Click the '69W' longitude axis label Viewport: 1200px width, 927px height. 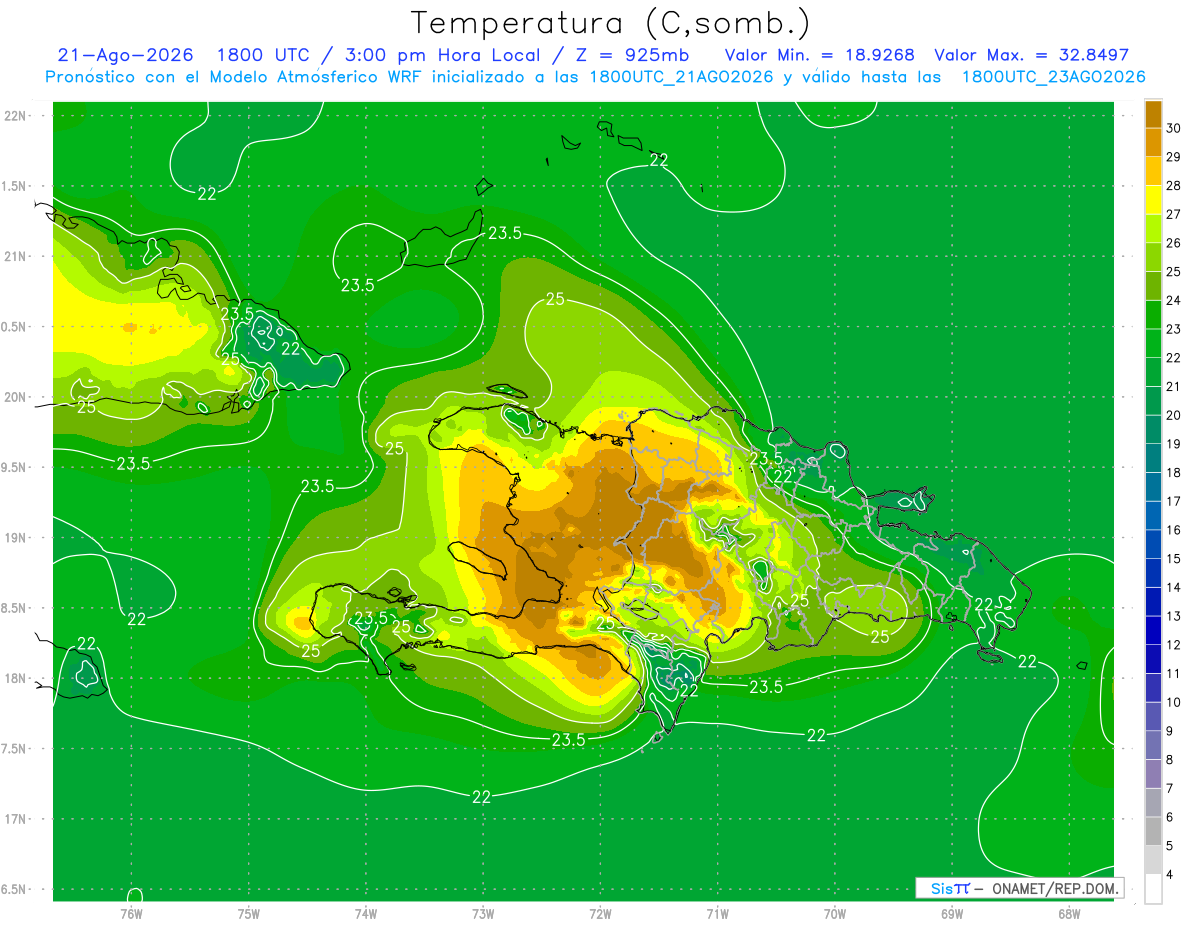[x=952, y=913]
